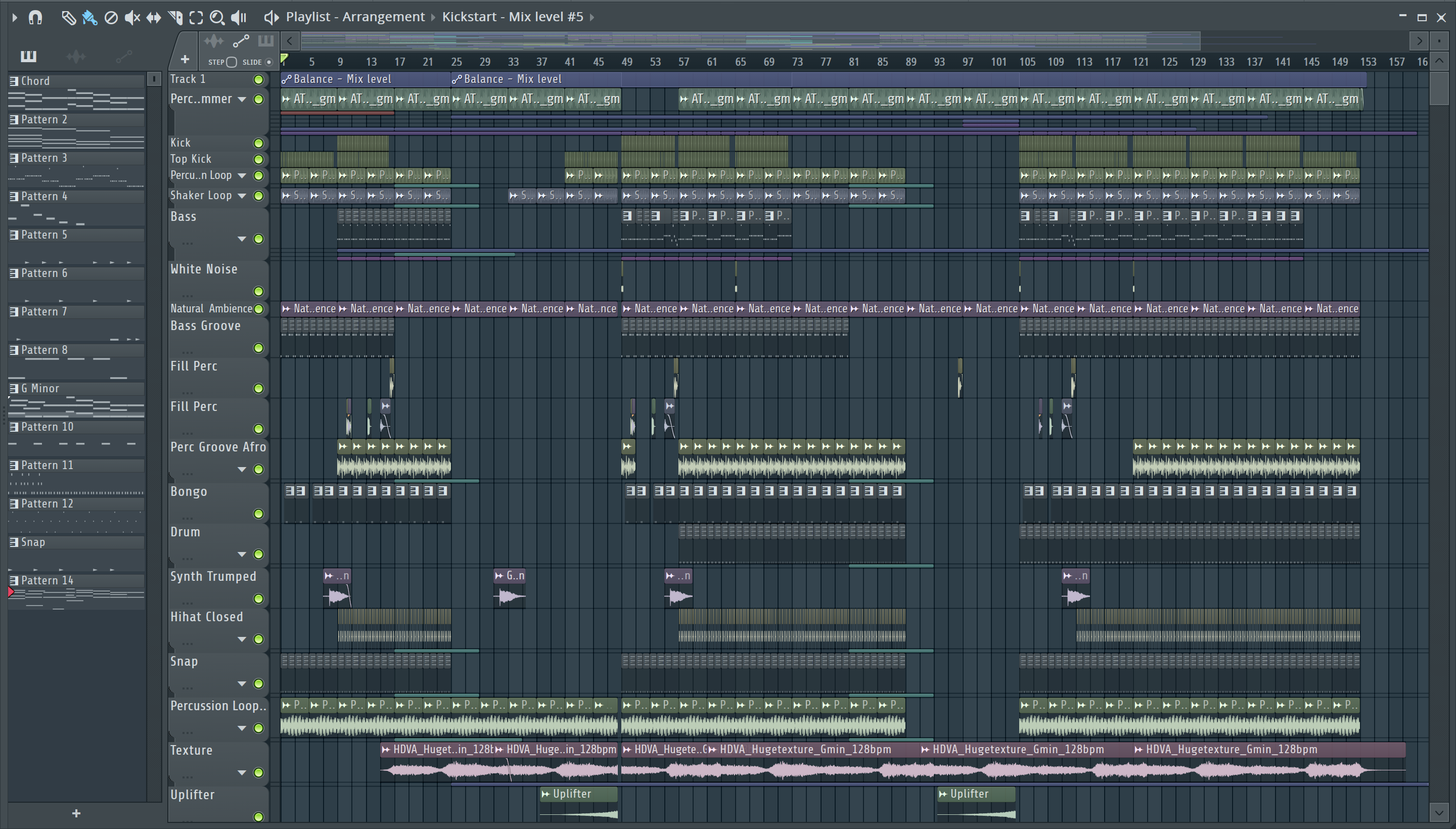
Task: Click pattern clip focus icon above track headers
Action: click(x=265, y=41)
